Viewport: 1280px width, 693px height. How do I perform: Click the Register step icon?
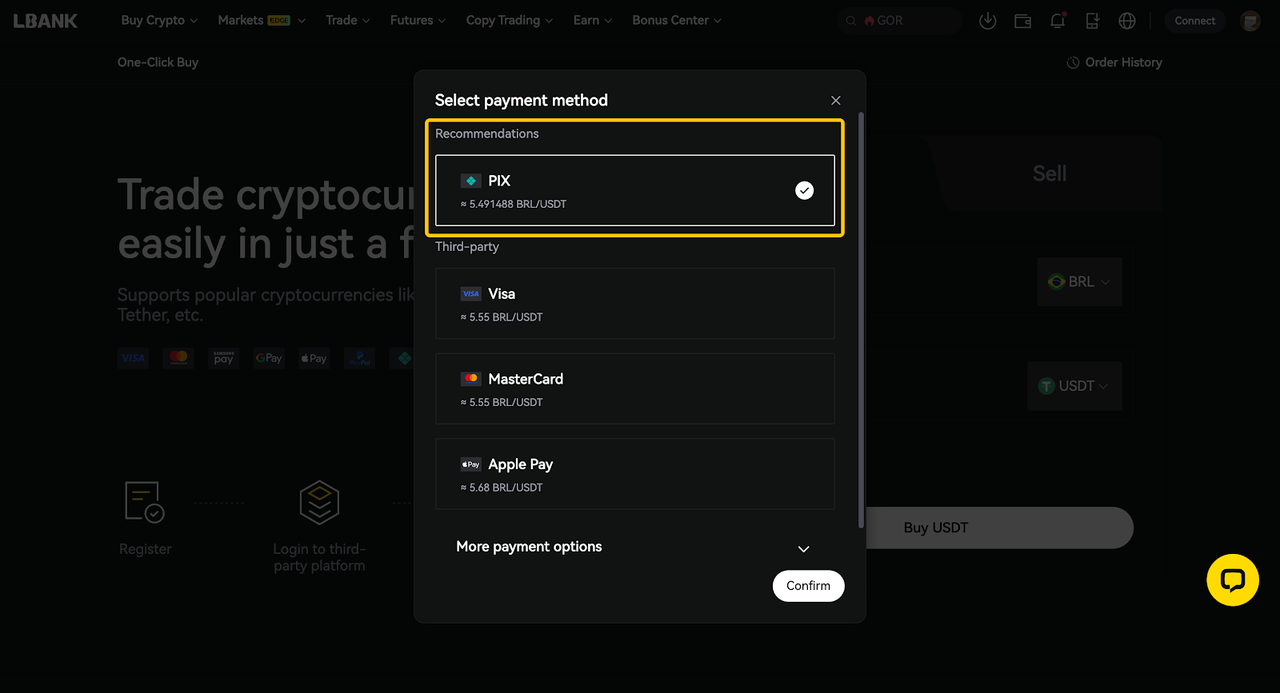click(144, 502)
